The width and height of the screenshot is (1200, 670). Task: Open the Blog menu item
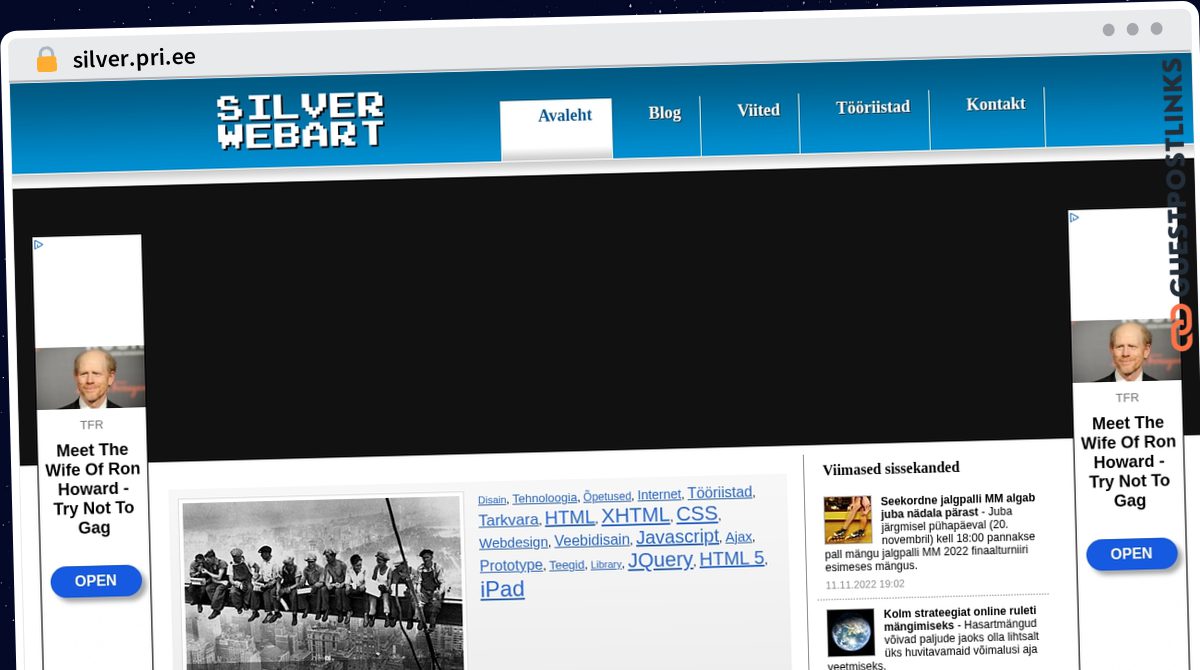pos(664,113)
